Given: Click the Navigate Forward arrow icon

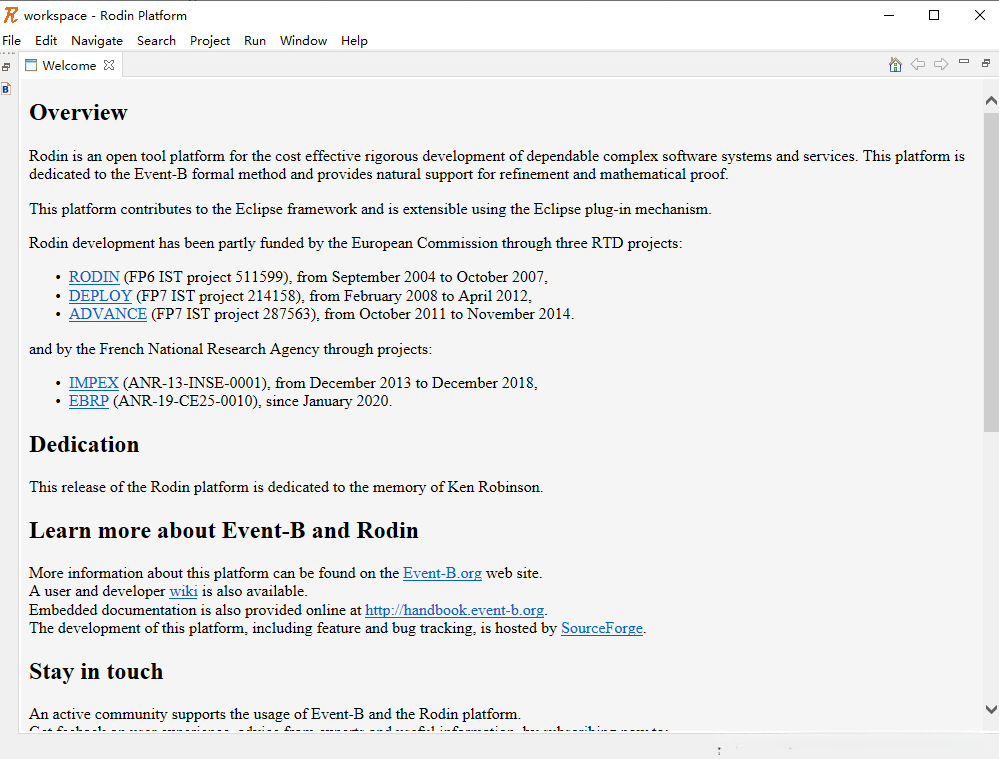Looking at the screenshot, I should 941,65.
